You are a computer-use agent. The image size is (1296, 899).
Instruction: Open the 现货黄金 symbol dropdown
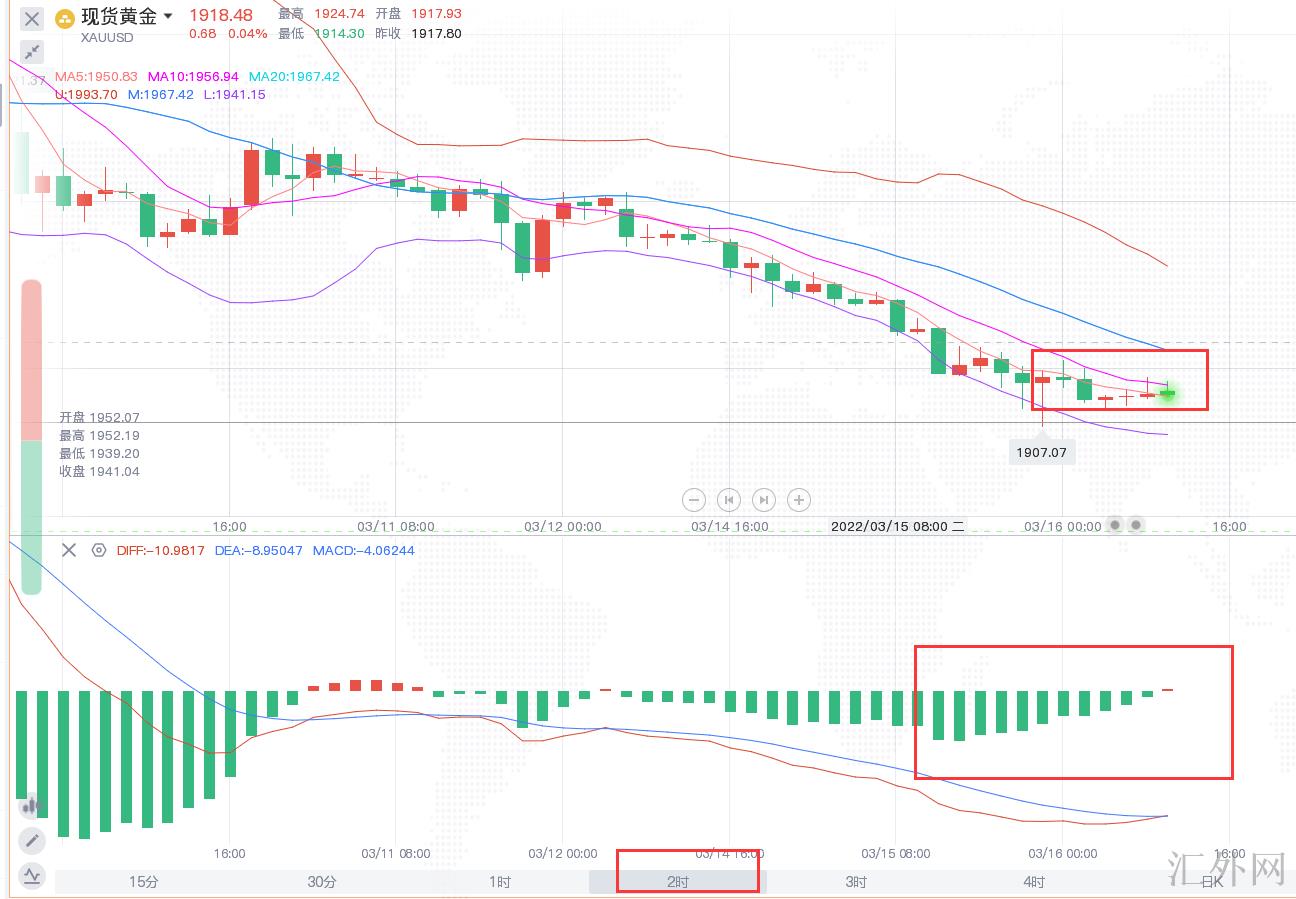tap(167, 16)
